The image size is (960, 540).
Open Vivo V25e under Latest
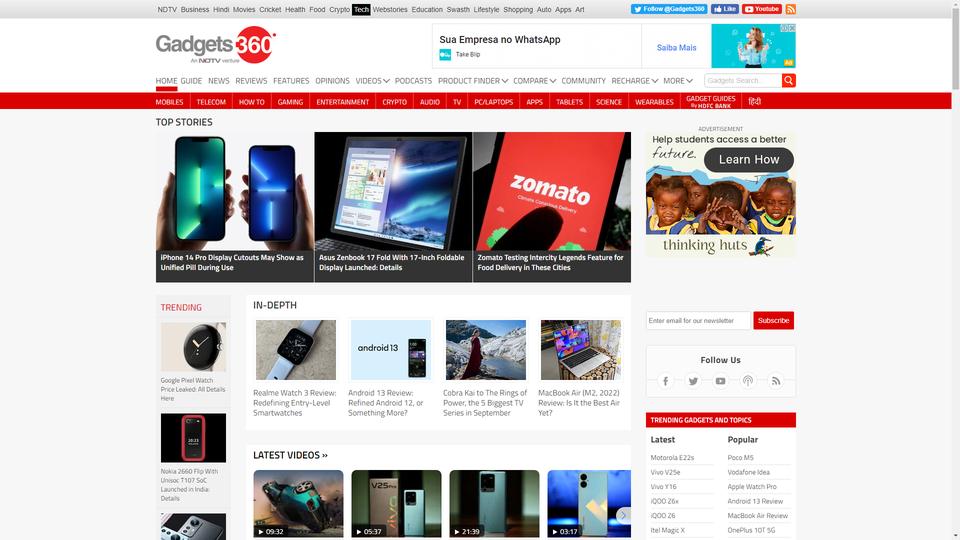[x=665, y=472]
